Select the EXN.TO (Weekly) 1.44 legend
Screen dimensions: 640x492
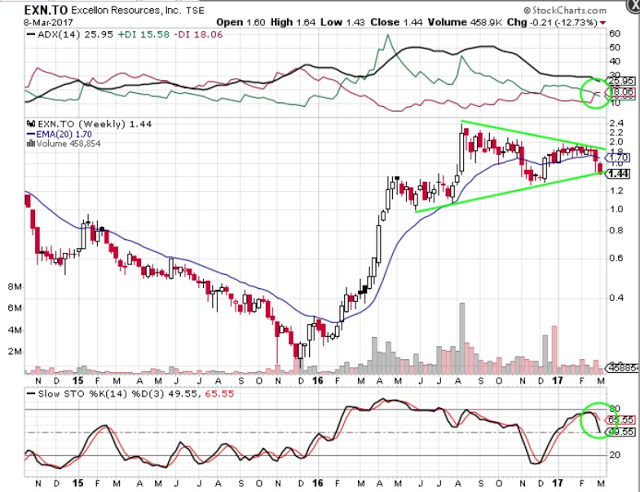(x=93, y=124)
